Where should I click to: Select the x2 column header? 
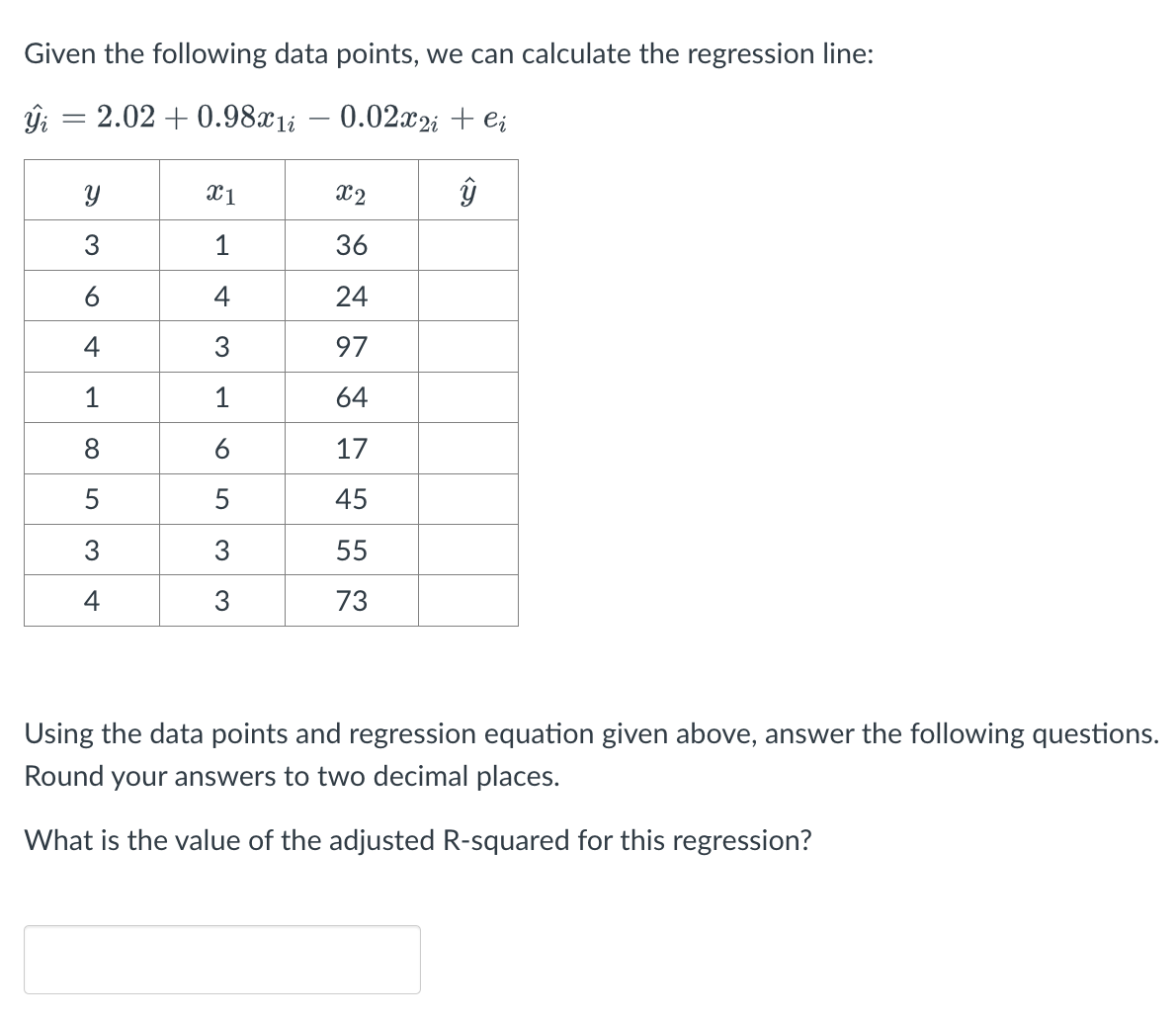point(352,191)
